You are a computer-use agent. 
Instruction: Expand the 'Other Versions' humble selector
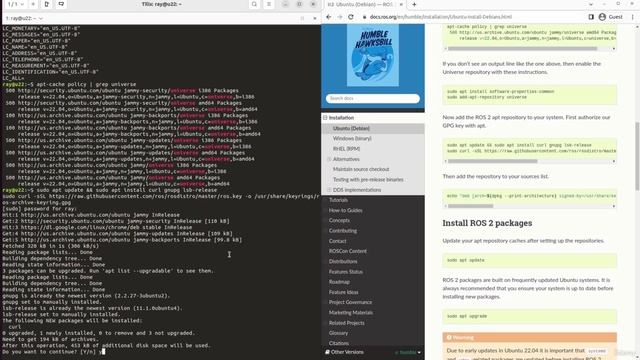(373, 352)
